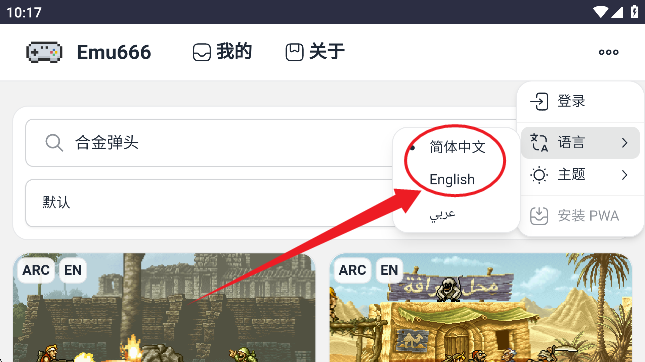Click the Emu666 gamepad logo icon
Image resolution: width=645 pixels, height=362 pixels.
click(x=44, y=52)
